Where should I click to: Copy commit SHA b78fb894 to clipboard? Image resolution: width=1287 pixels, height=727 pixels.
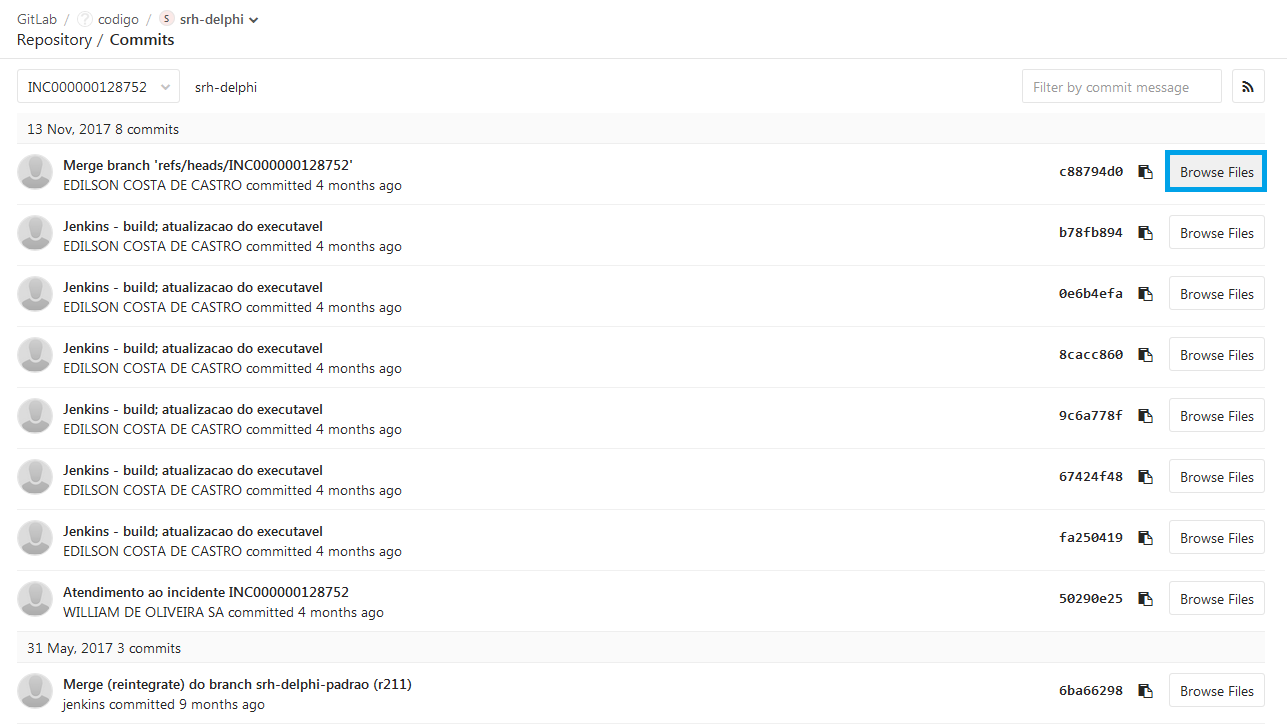1146,233
